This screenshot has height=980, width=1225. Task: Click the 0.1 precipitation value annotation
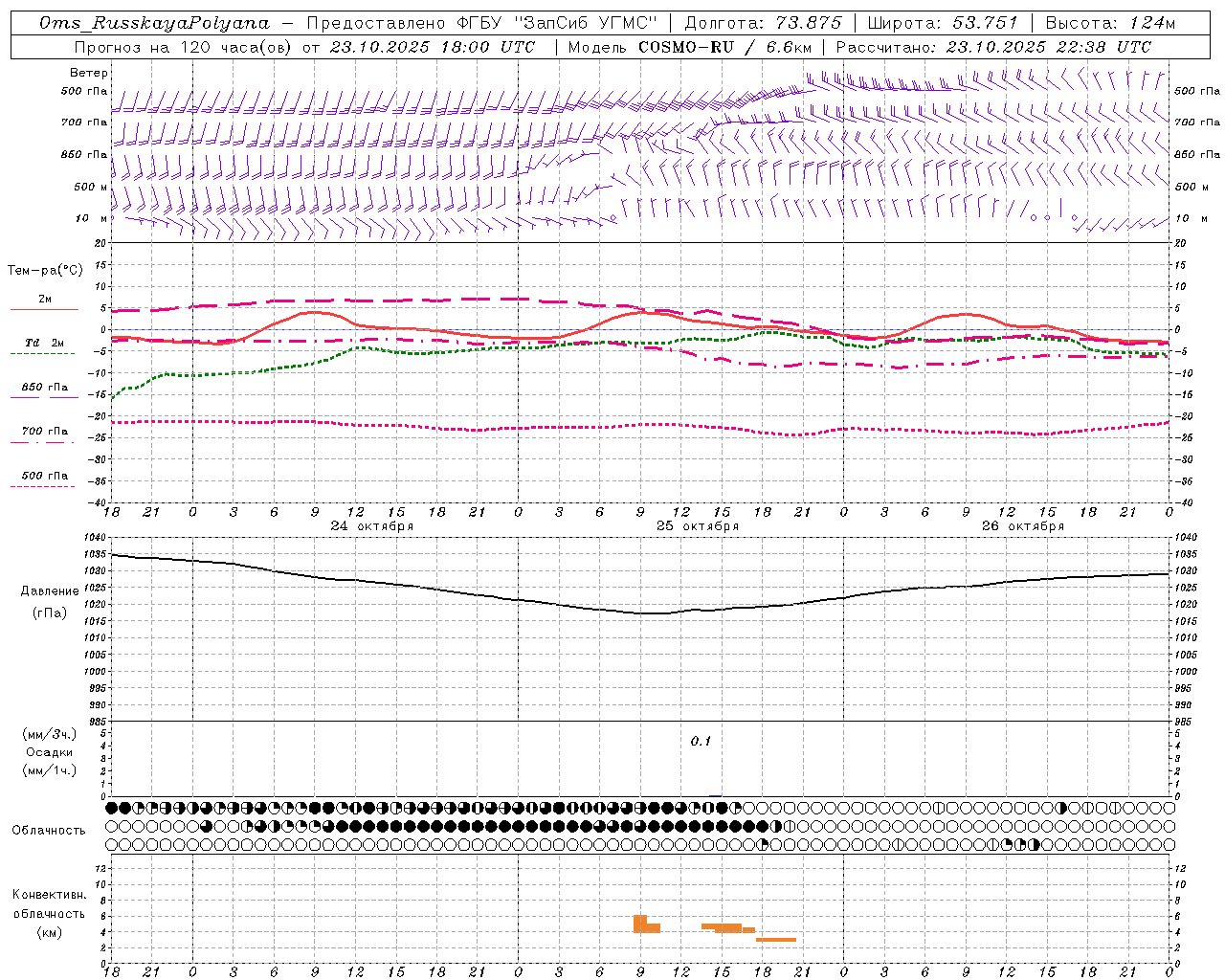pyautogui.click(x=701, y=742)
